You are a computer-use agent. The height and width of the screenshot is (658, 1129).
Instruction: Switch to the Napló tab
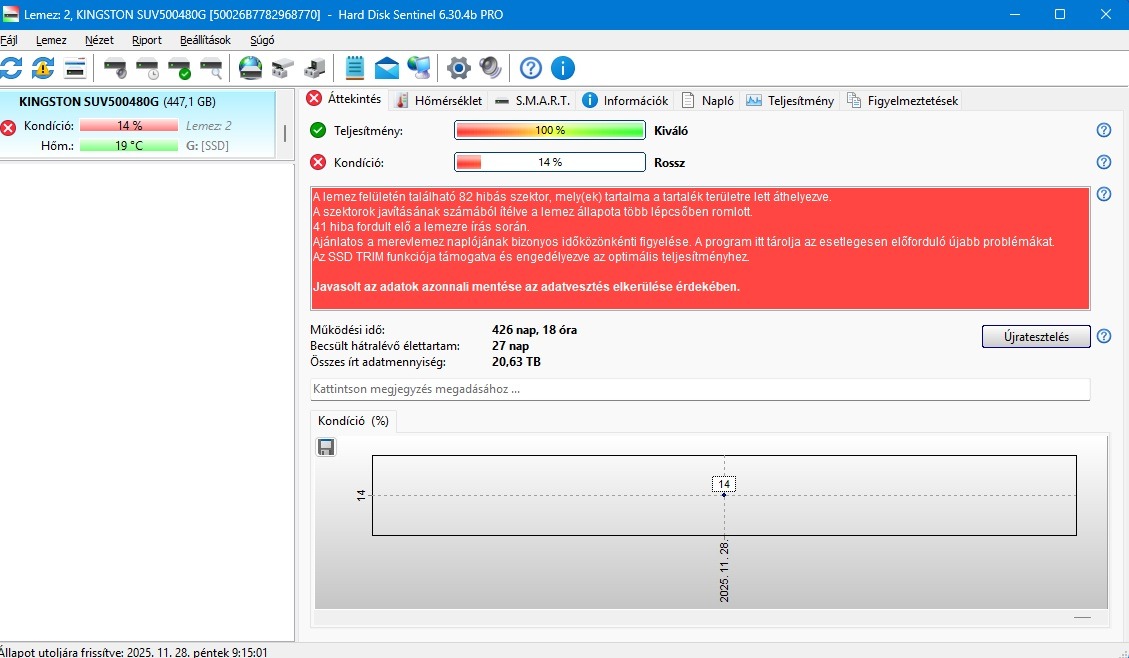pos(709,101)
